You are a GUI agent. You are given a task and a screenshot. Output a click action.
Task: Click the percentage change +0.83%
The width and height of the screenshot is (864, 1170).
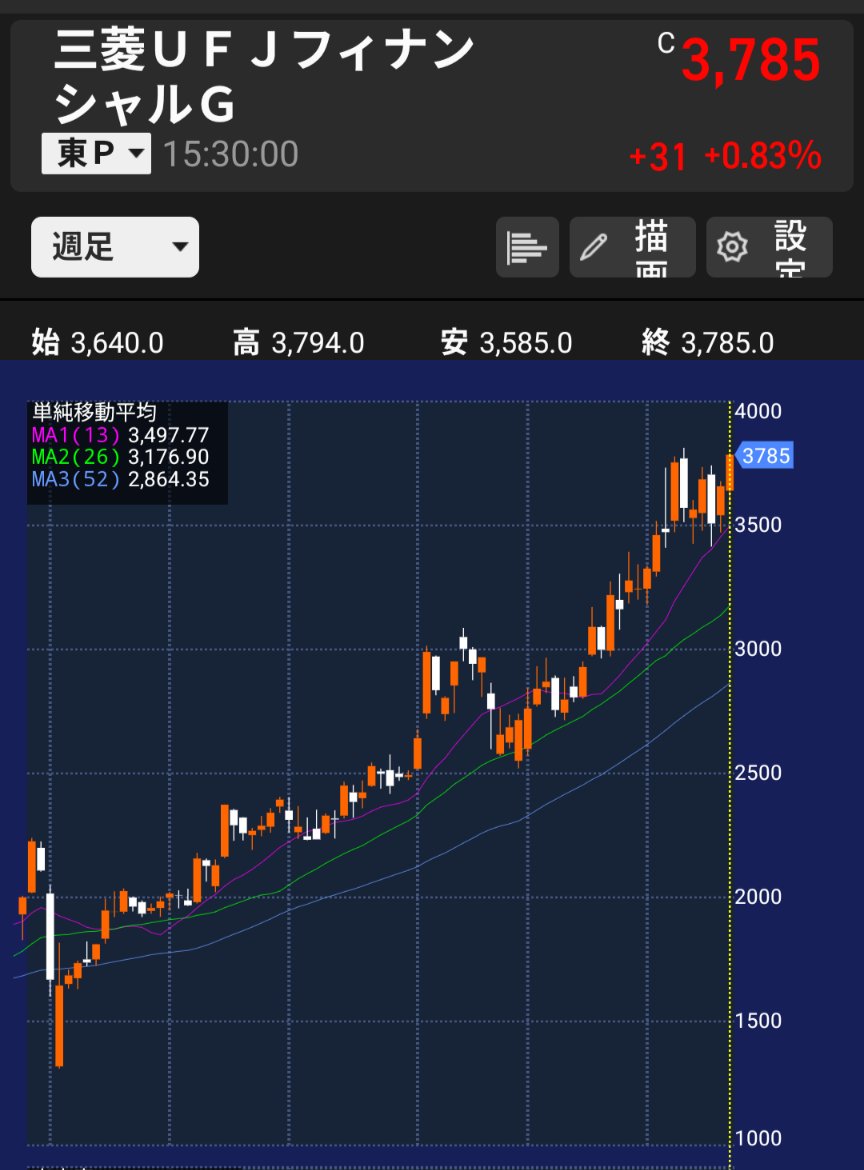pos(763,157)
